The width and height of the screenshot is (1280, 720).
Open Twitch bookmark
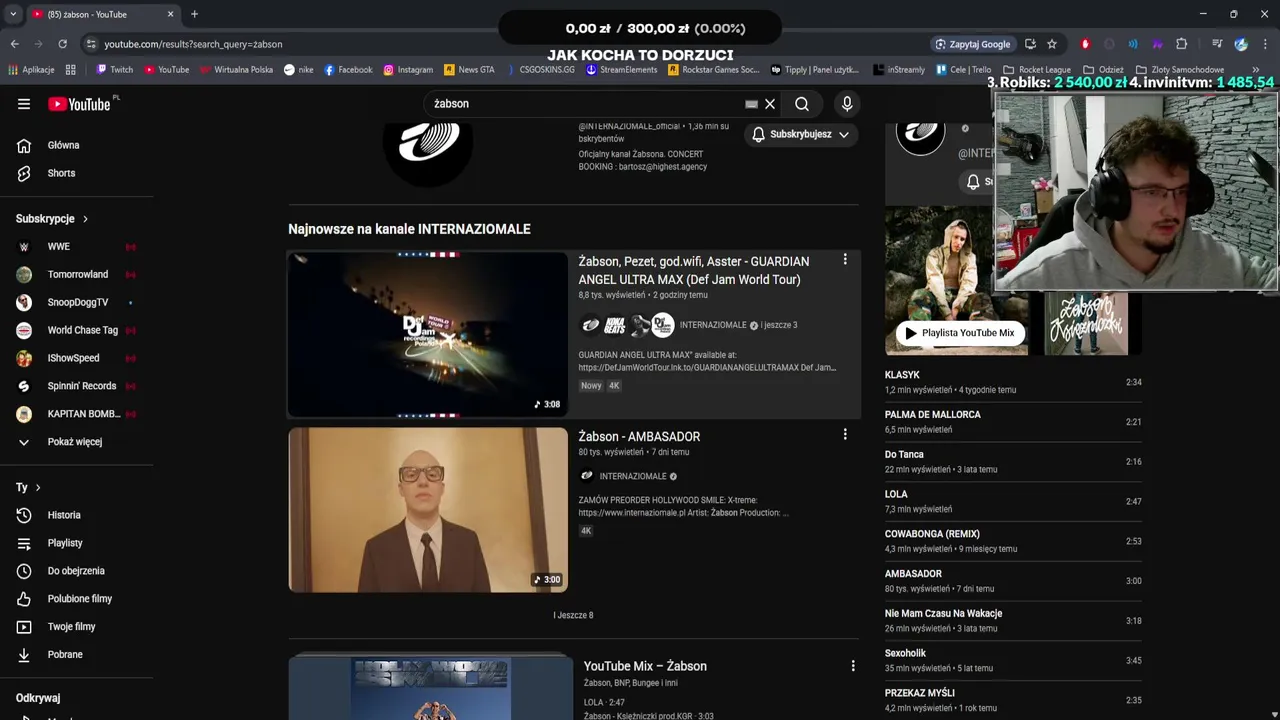pyautogui.click(x=114, y=70)
